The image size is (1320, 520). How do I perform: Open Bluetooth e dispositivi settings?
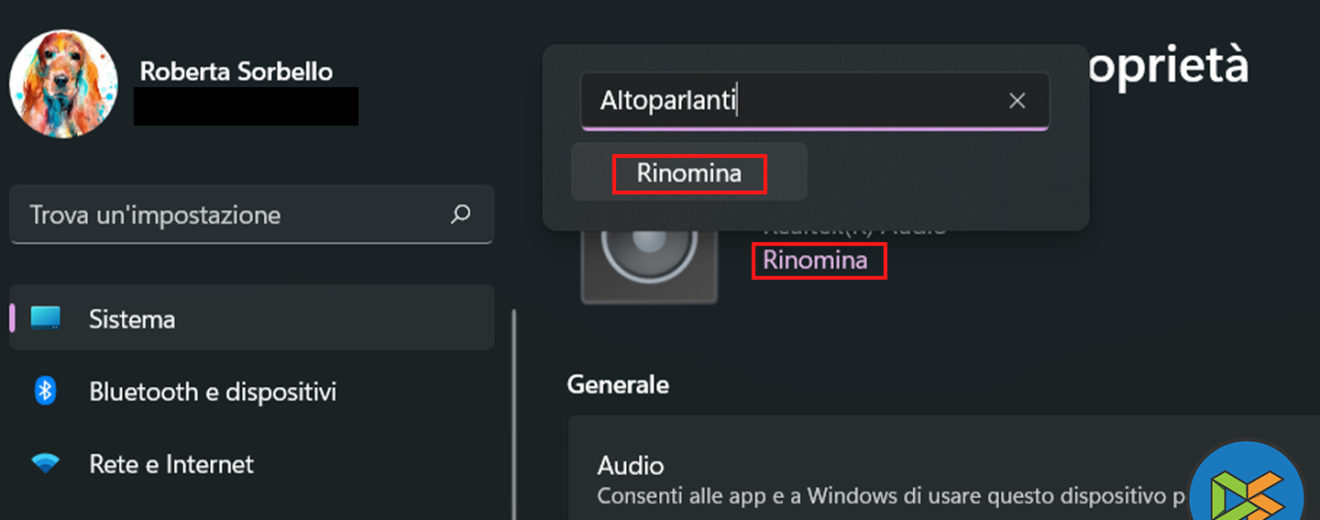(212, 391)
